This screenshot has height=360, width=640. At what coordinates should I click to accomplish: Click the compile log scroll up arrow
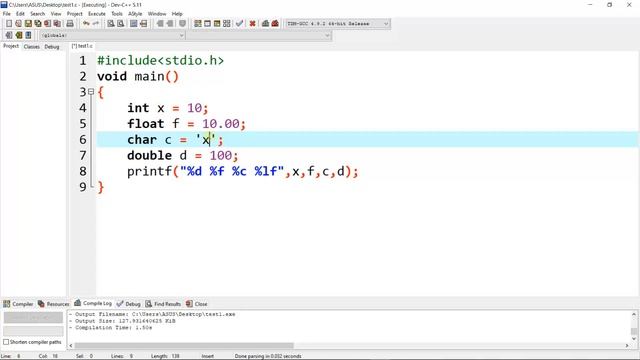(x=634, y=314)
